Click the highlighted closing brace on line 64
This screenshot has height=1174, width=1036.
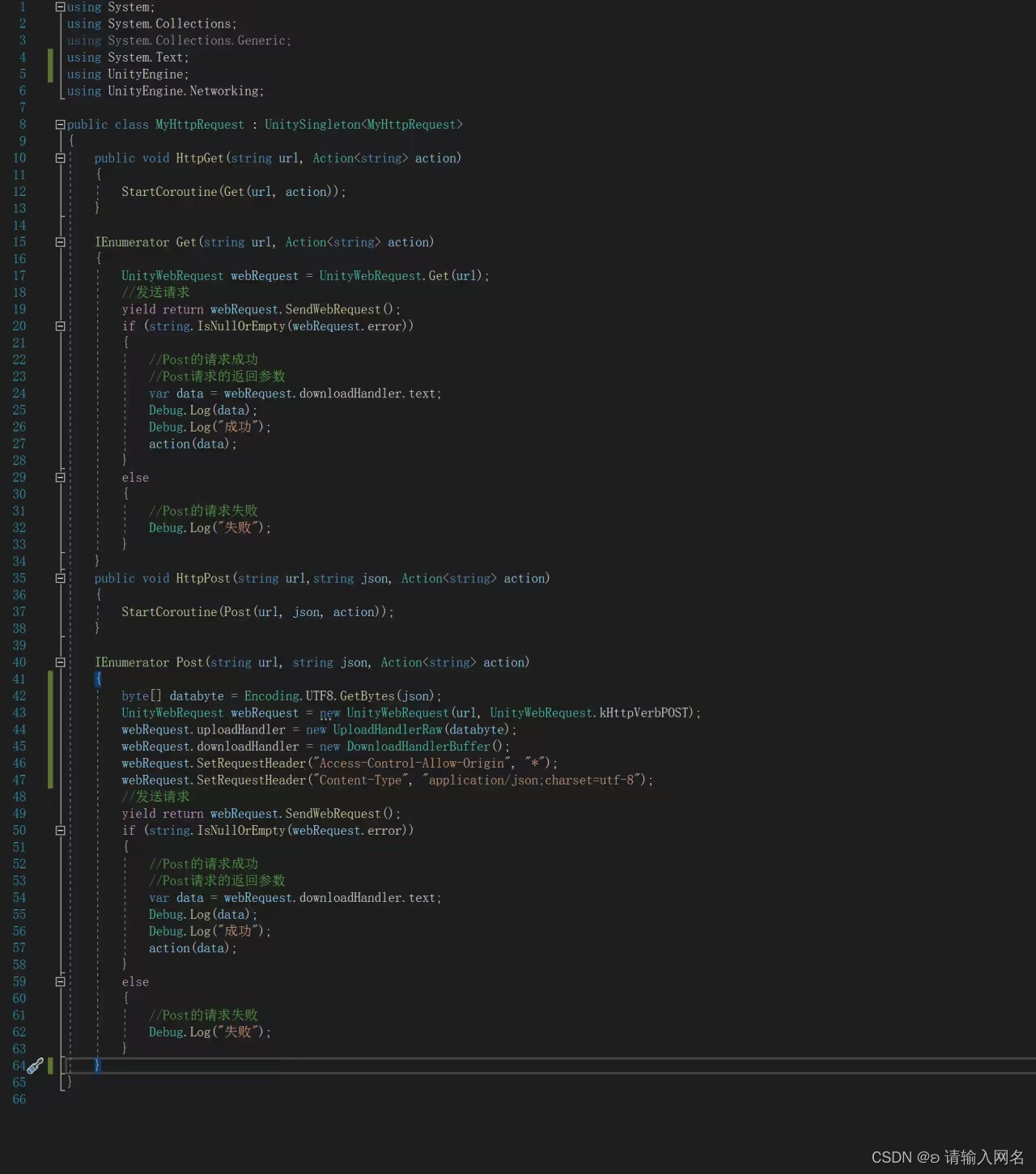pyautogui.click(x=98, y=1066)
